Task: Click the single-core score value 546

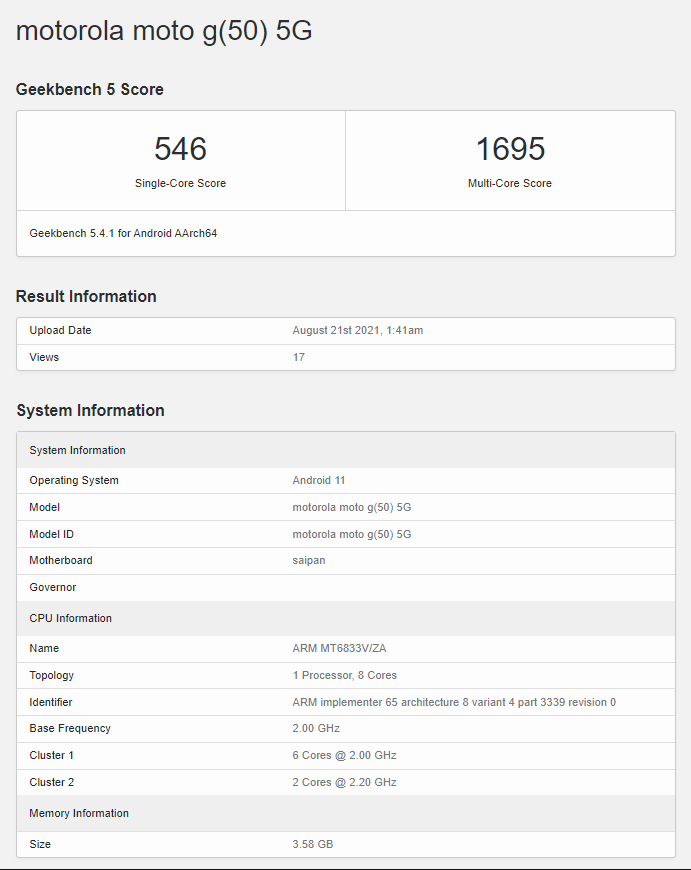Action: [180, 149]
